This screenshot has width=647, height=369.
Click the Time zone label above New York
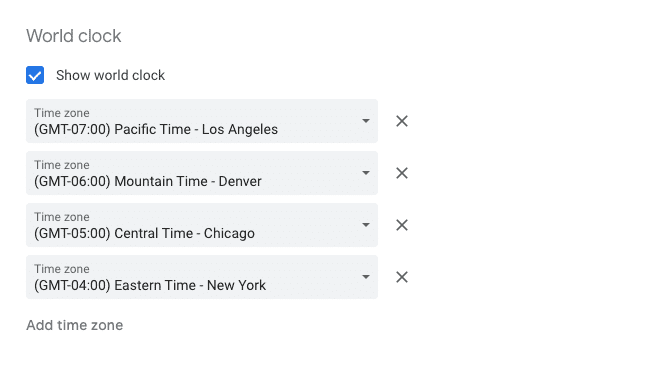(x=61, y=269)
